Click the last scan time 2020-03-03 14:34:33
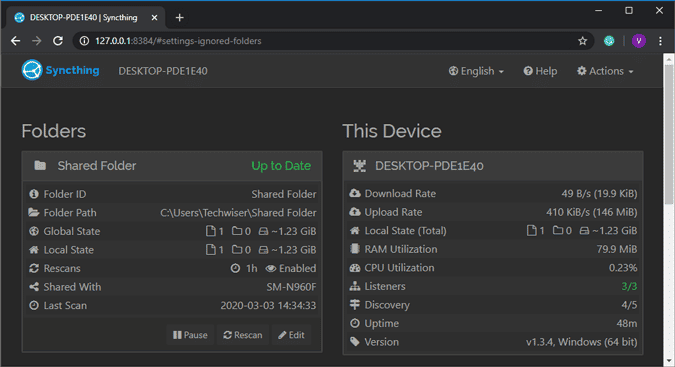Screen dimensions: 675x367 tap(268, 305)
